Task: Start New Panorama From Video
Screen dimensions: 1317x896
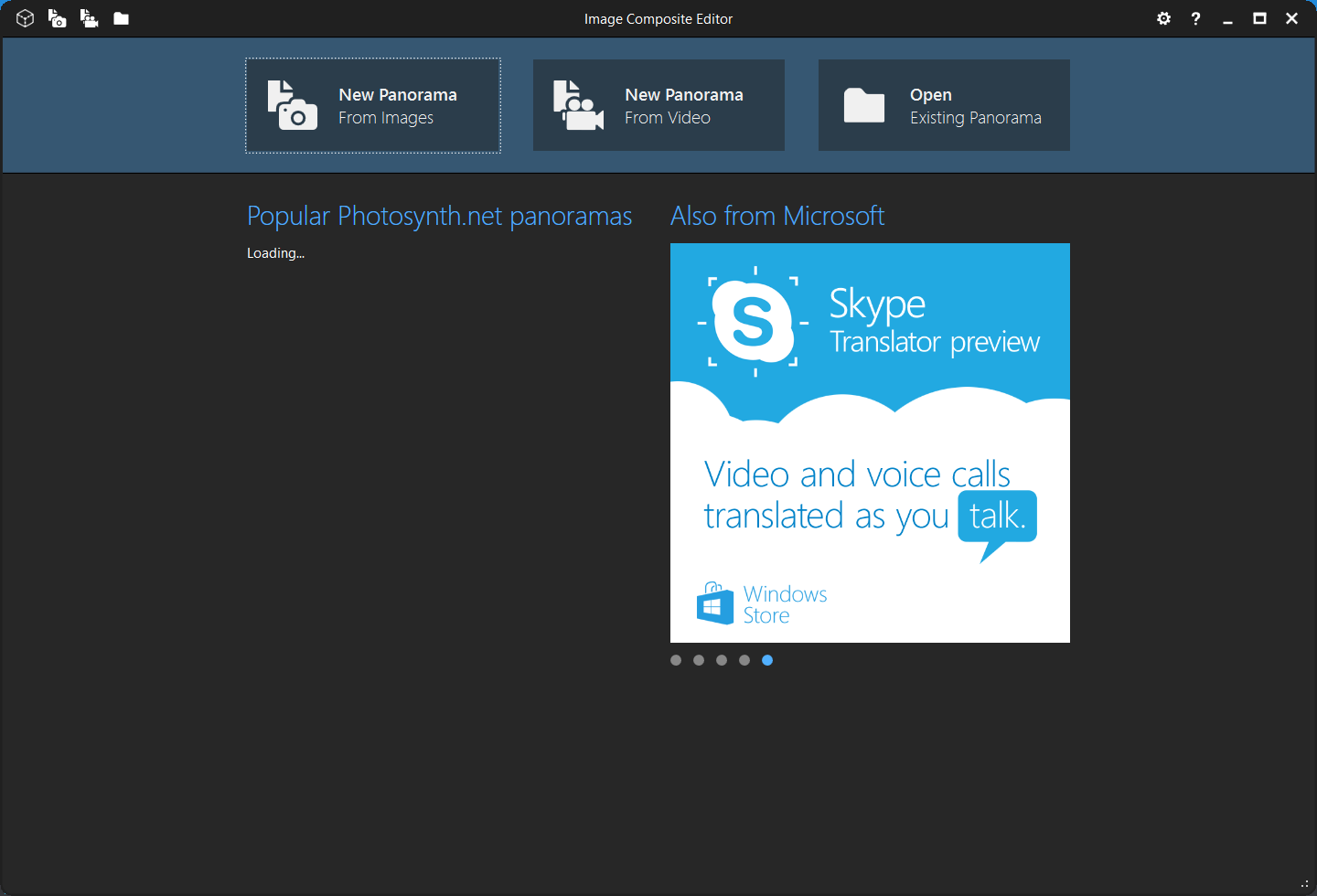Action: pos(658,105)
